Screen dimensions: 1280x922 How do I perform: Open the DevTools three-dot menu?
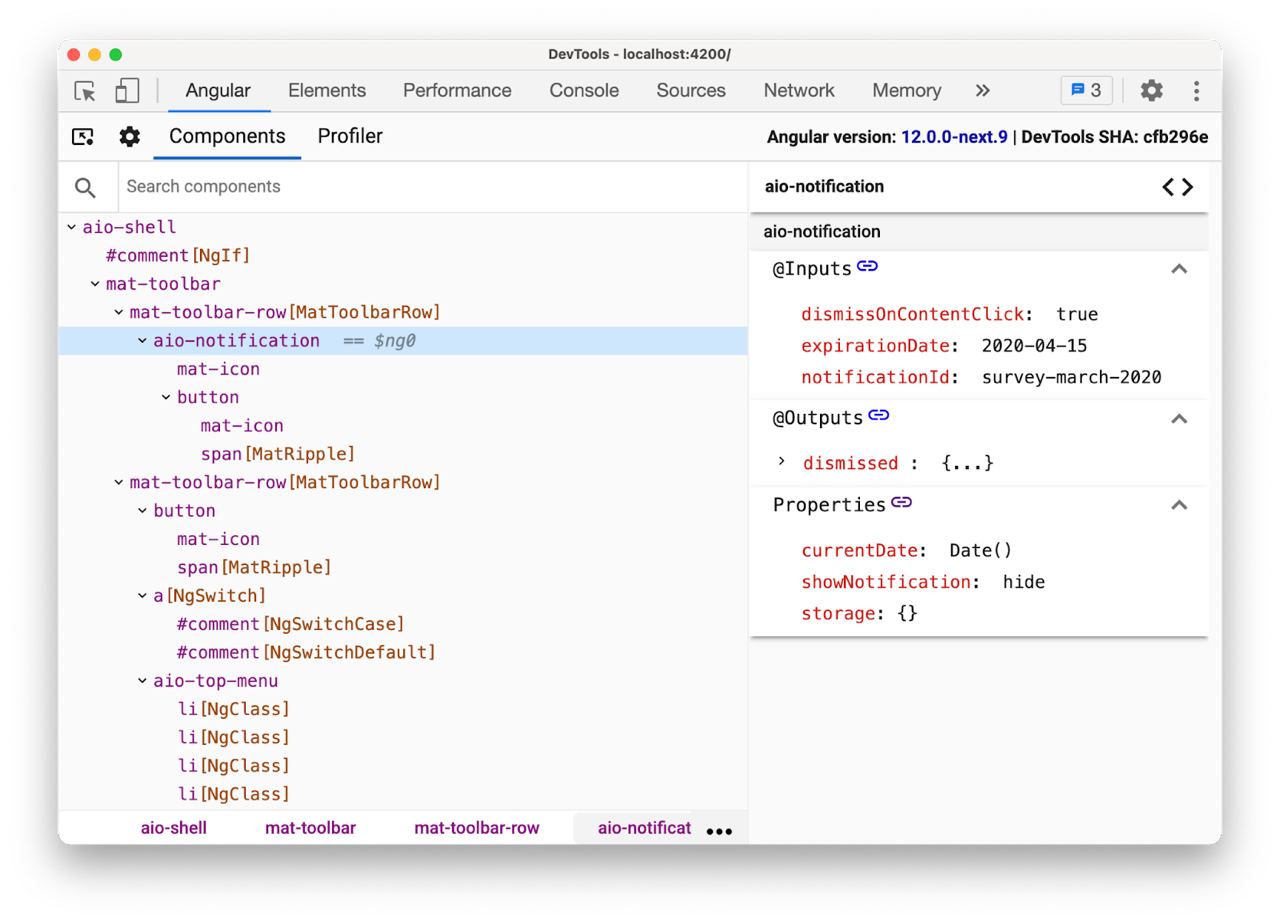tap(1196, 91)
